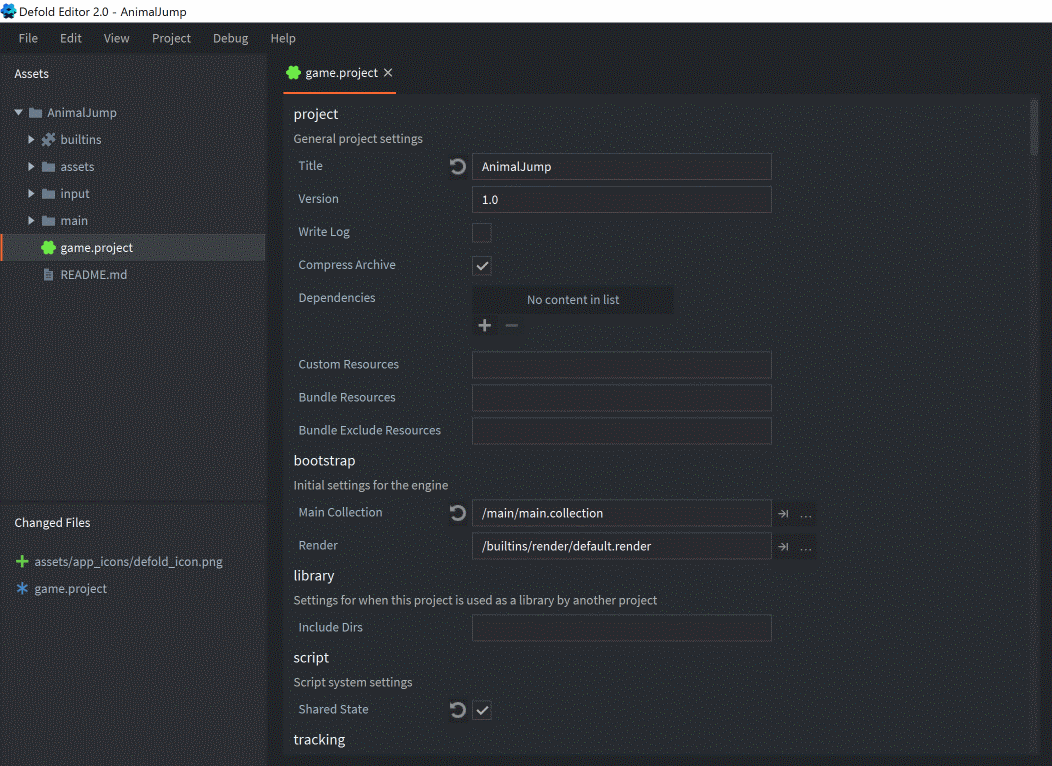Jump to the Render resource via arrow icon
The image size is (1052, 766).
click(784, 547)
